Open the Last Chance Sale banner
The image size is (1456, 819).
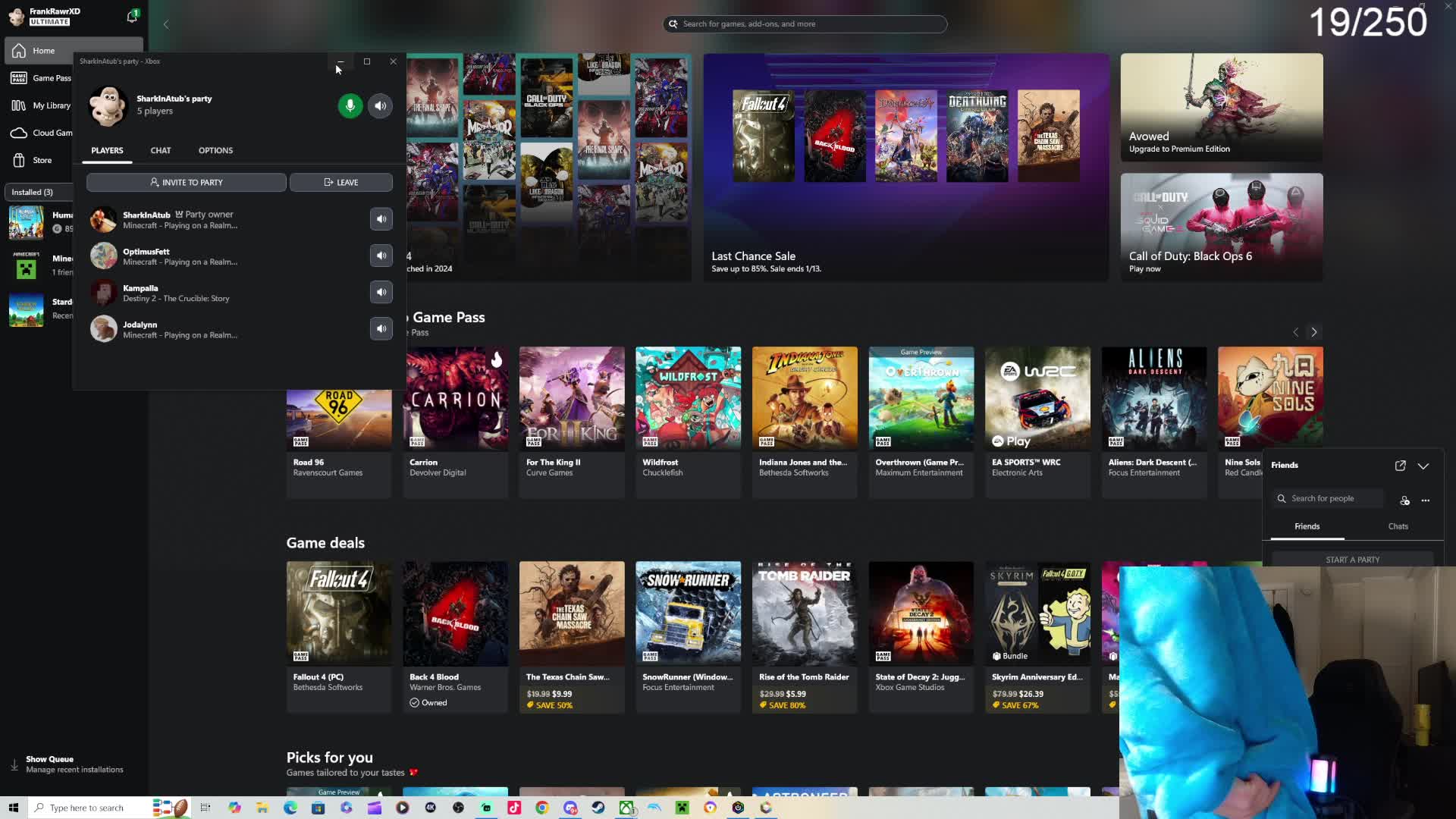point(906,167)
